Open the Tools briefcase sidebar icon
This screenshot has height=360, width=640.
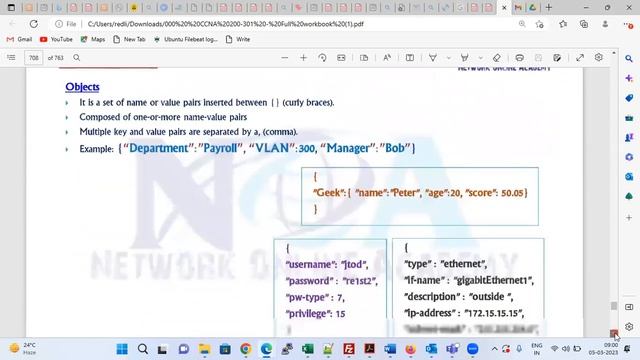(x=629, y=118)
